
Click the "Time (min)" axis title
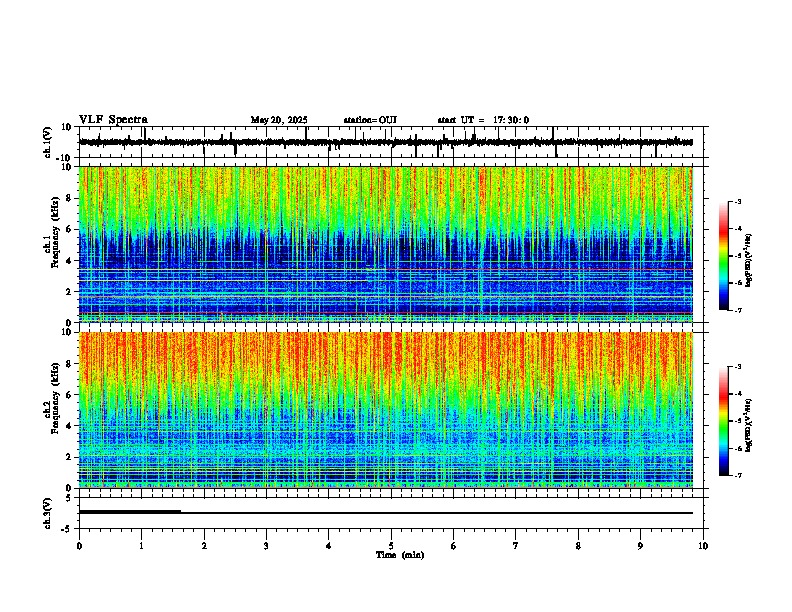(400, 555)
